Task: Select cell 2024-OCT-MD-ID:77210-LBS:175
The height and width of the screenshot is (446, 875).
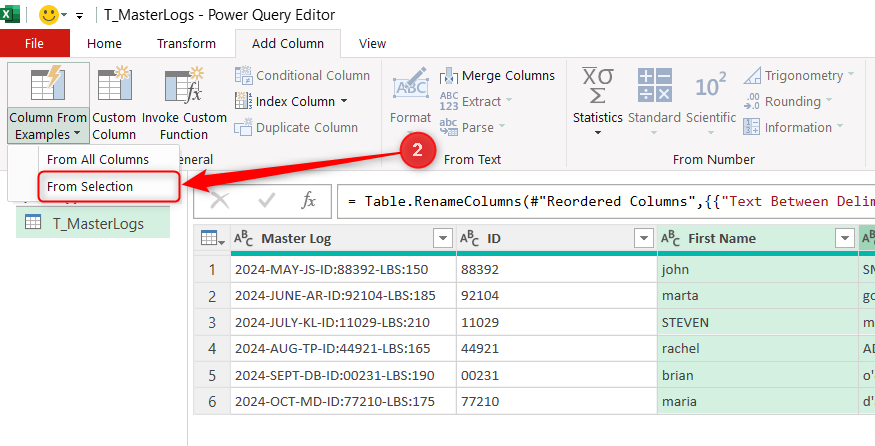Action: coord(343,401)
